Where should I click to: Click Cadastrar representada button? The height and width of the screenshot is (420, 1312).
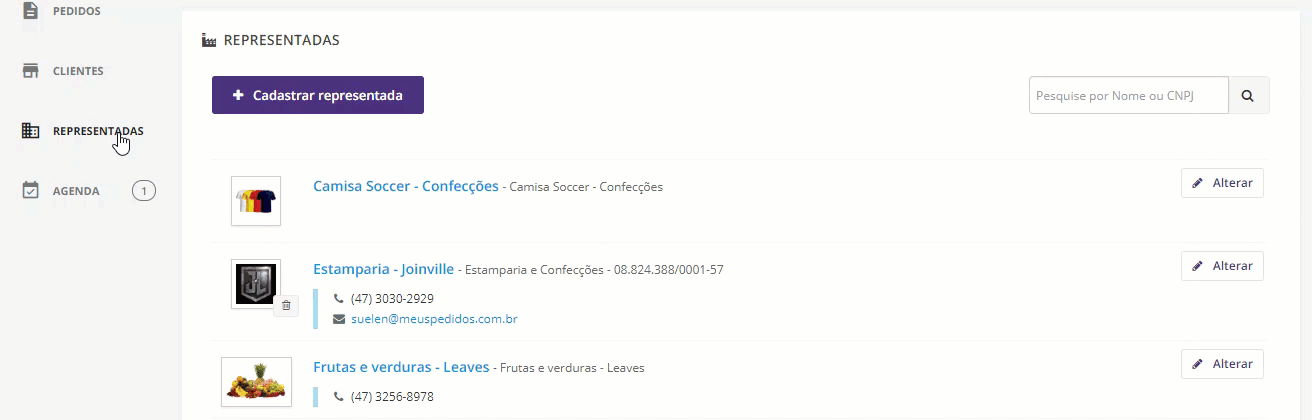[x=318, y=95]
